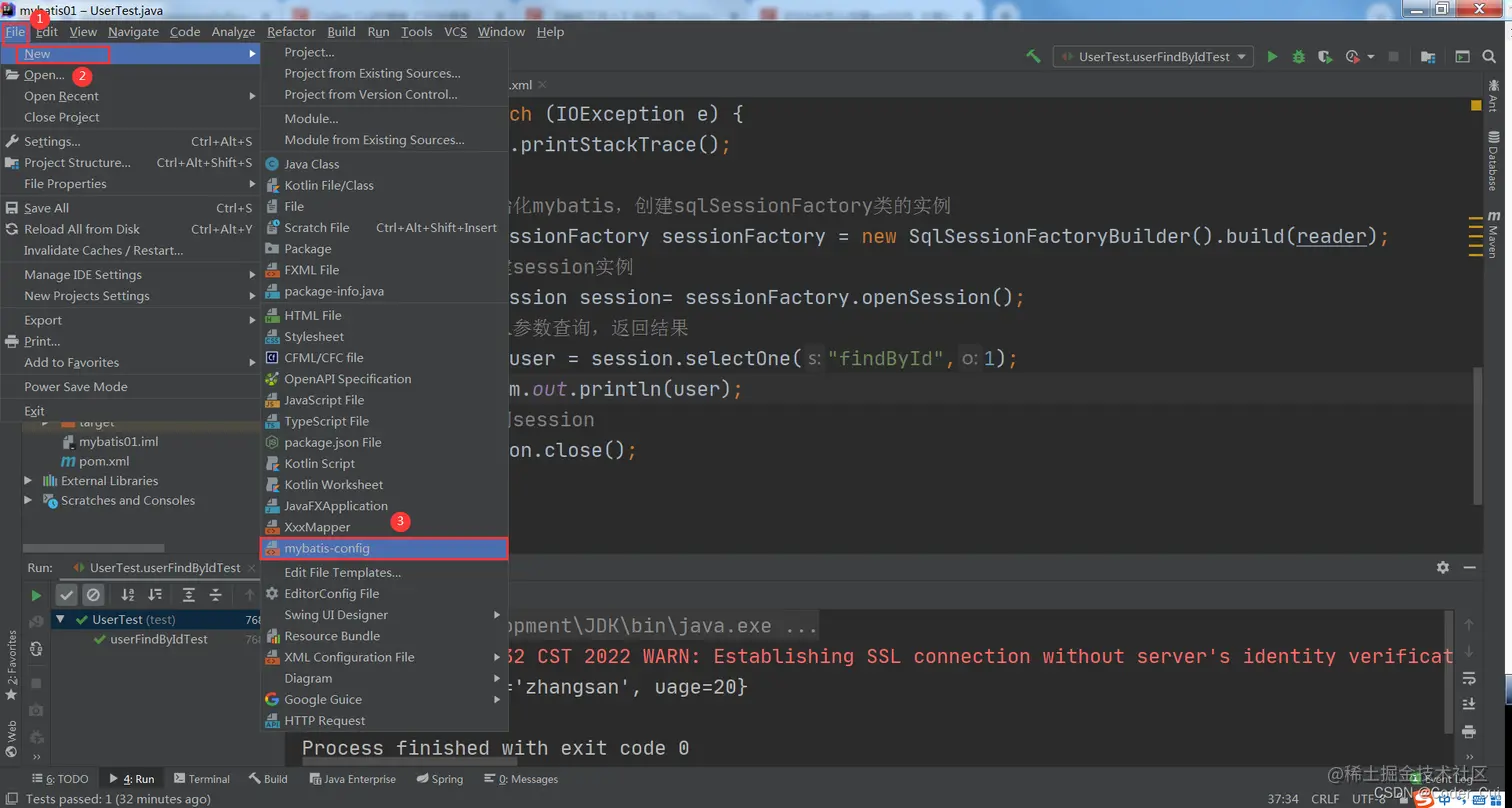Click the yellow code inspection indicator

coord(1475,104)
